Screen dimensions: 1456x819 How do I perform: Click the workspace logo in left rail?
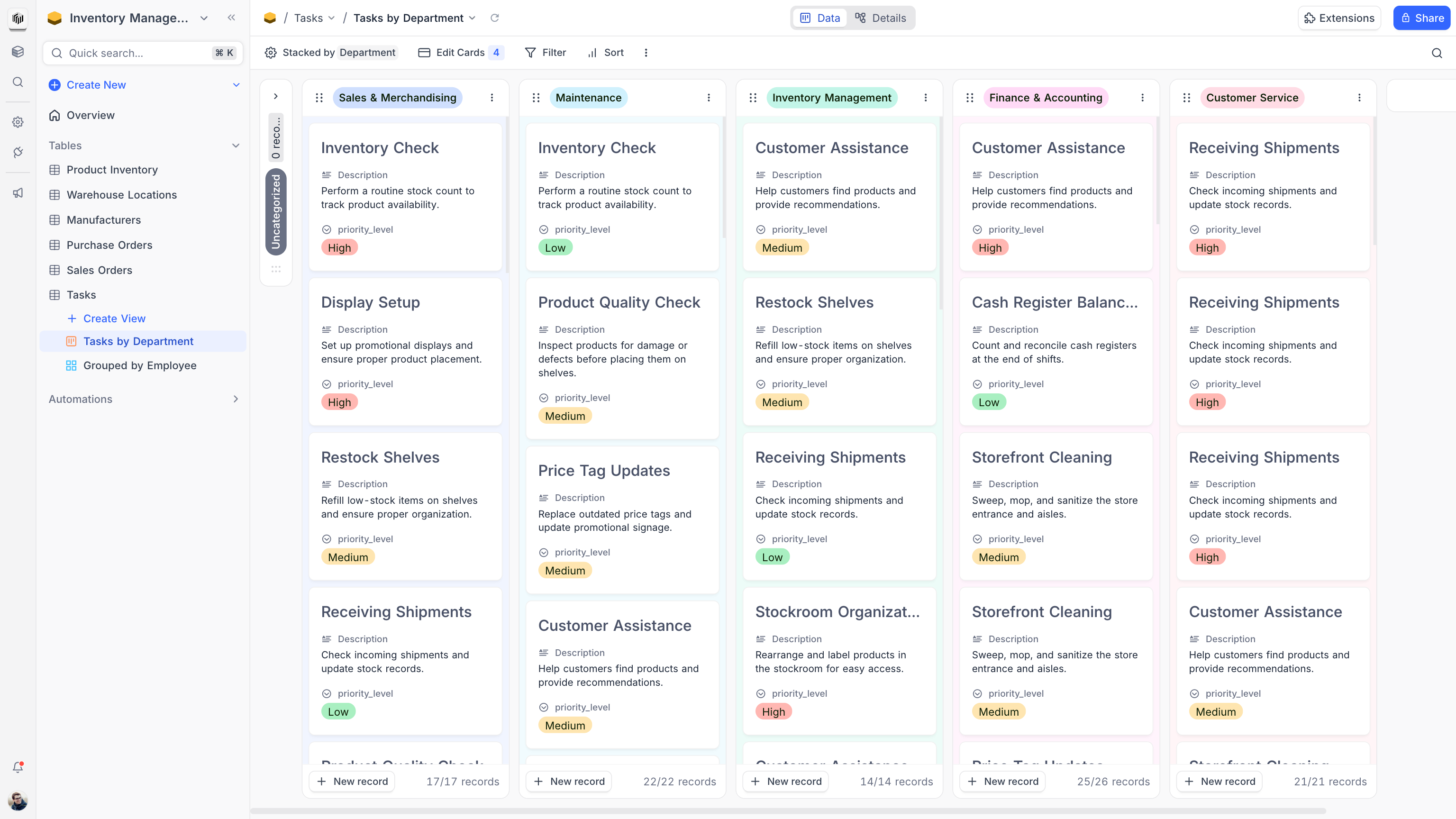click(x=18, y=18)
